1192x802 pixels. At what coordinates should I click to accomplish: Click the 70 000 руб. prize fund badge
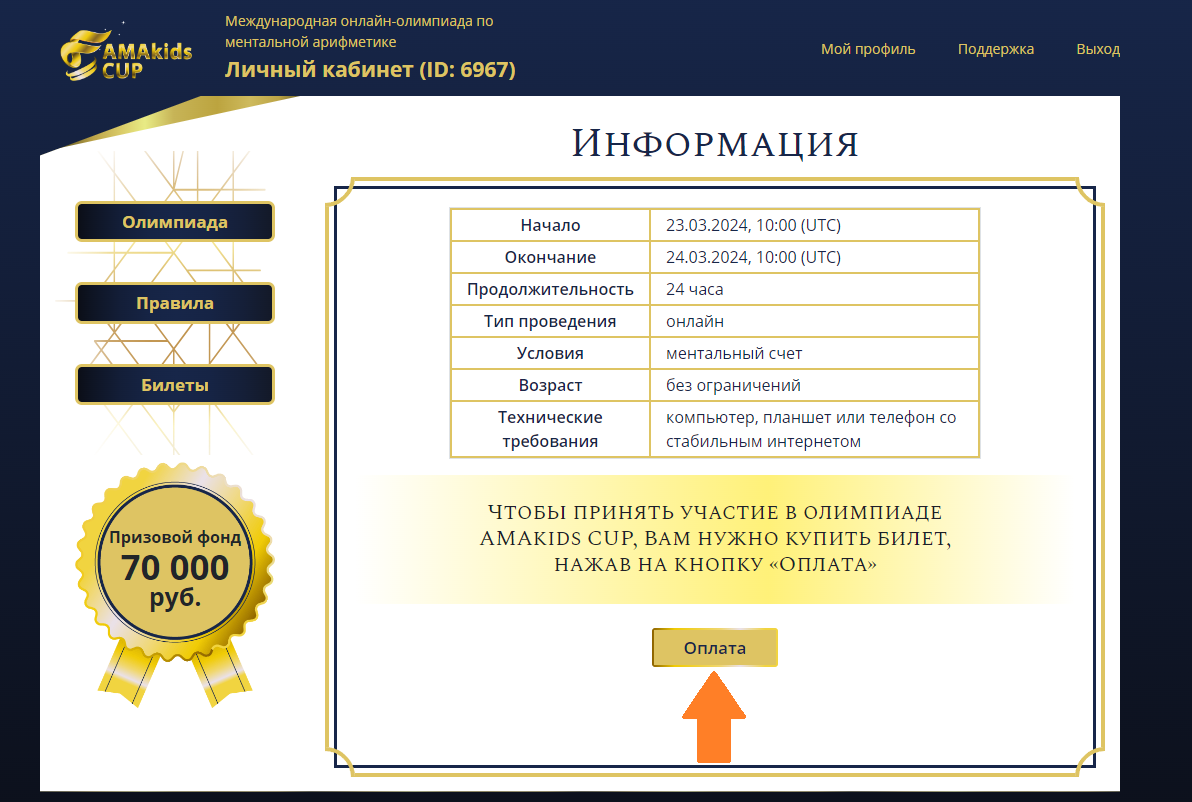click(175, 567)
